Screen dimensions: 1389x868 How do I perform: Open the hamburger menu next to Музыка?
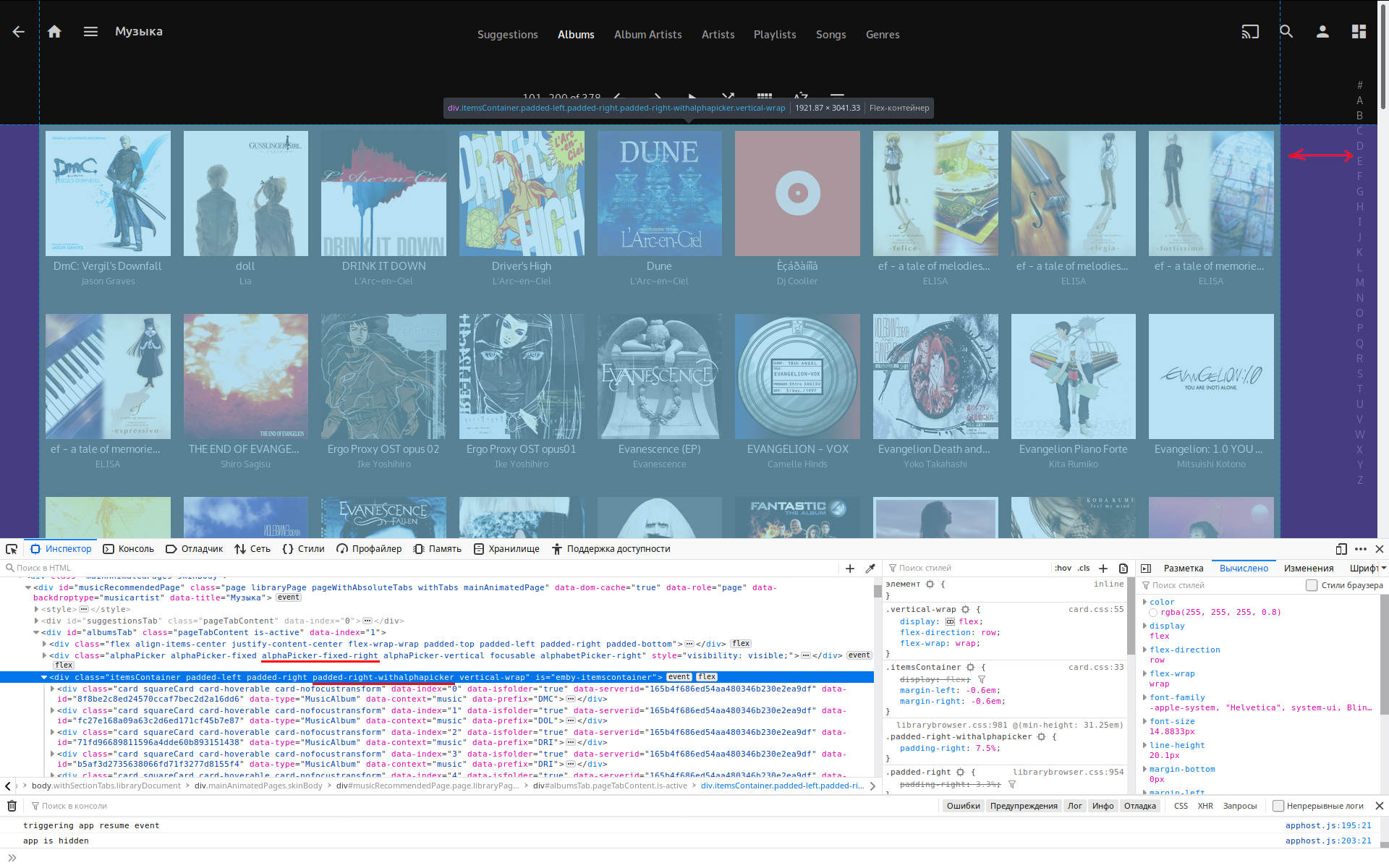(90, 32)
